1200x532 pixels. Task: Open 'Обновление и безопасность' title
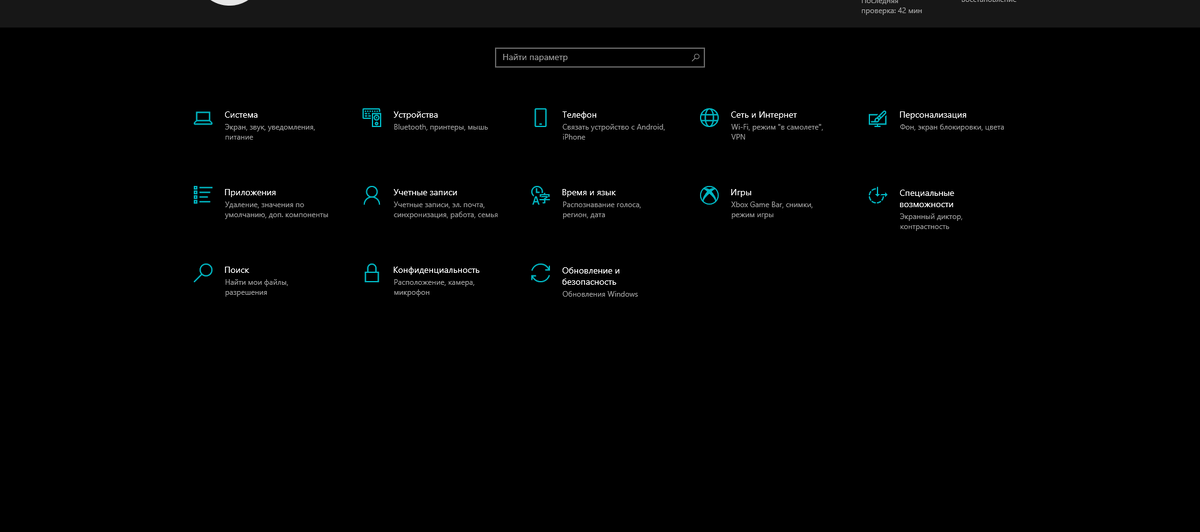coord(591,276)
